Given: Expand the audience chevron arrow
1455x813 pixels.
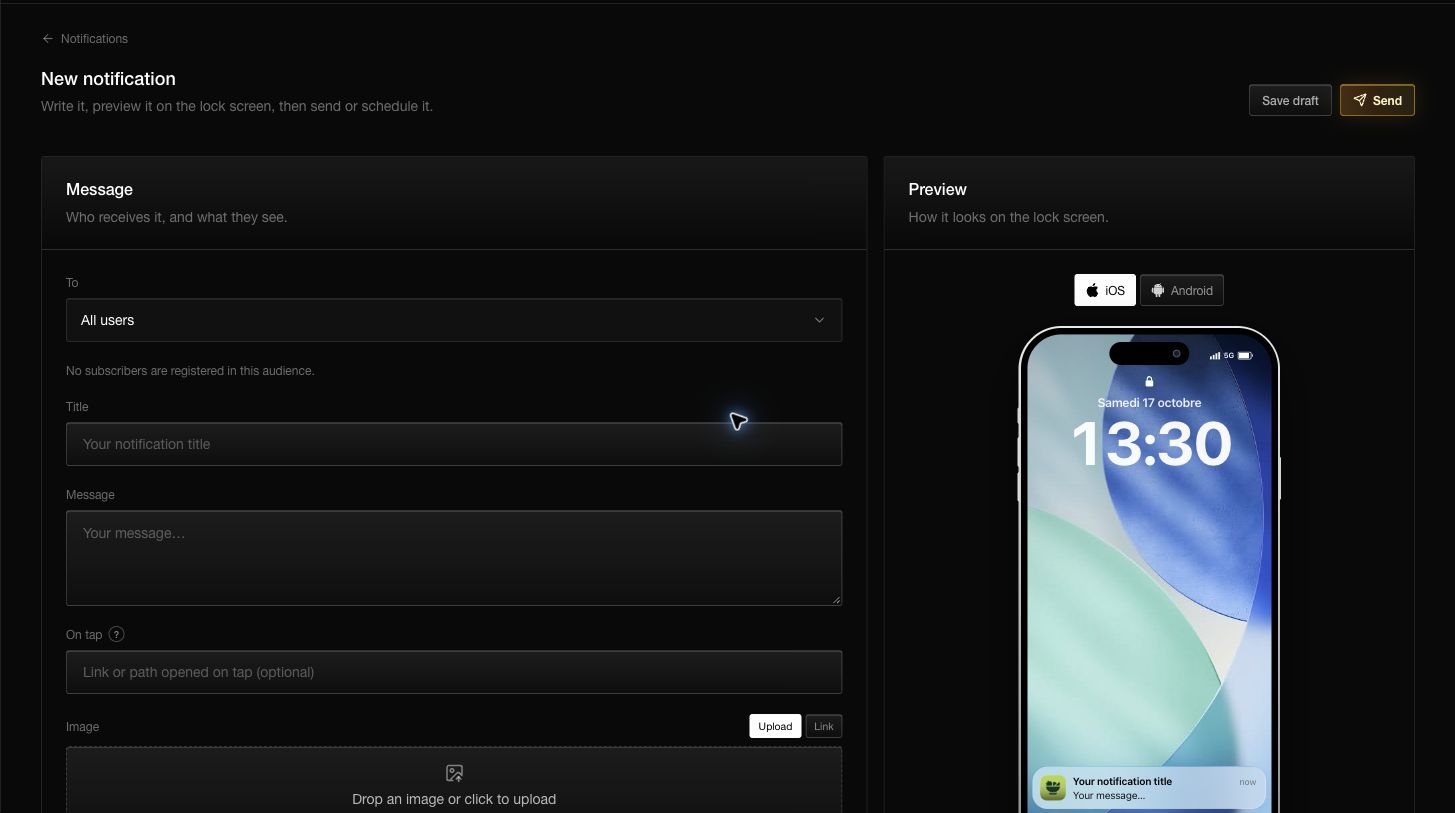Looking at the screenshot, I should pos(819,320).
